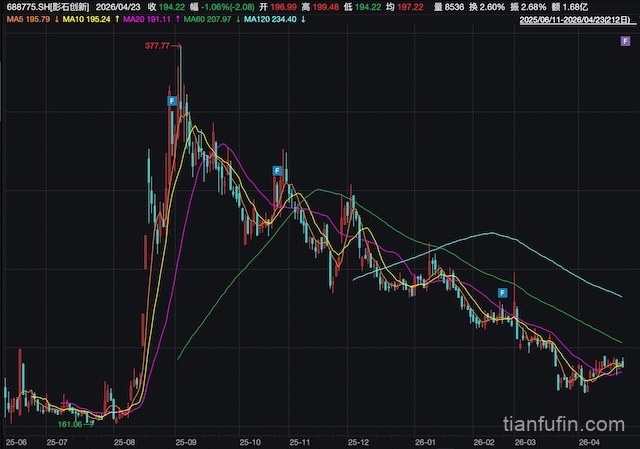This screenshot has width=640, height=449.
Task: Click the F marker just before 25-11
Action: [277, 172]
